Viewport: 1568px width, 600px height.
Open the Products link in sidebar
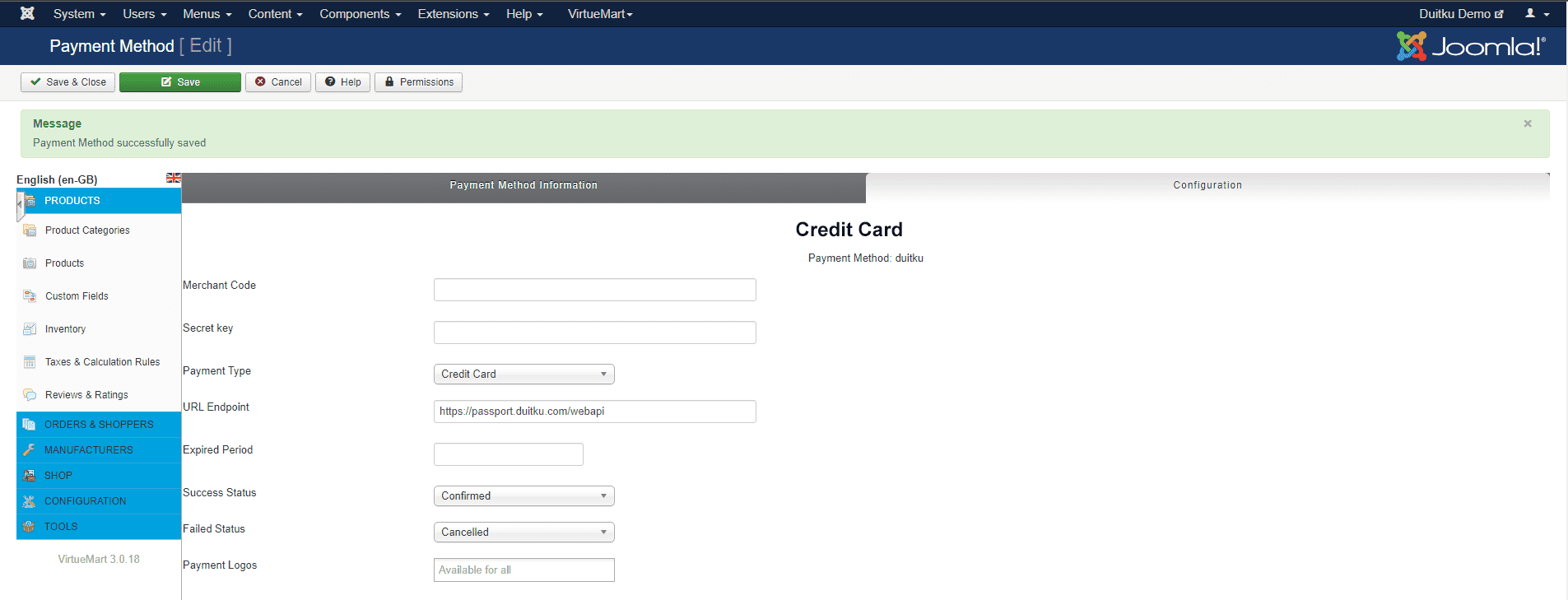click(64, 263)
